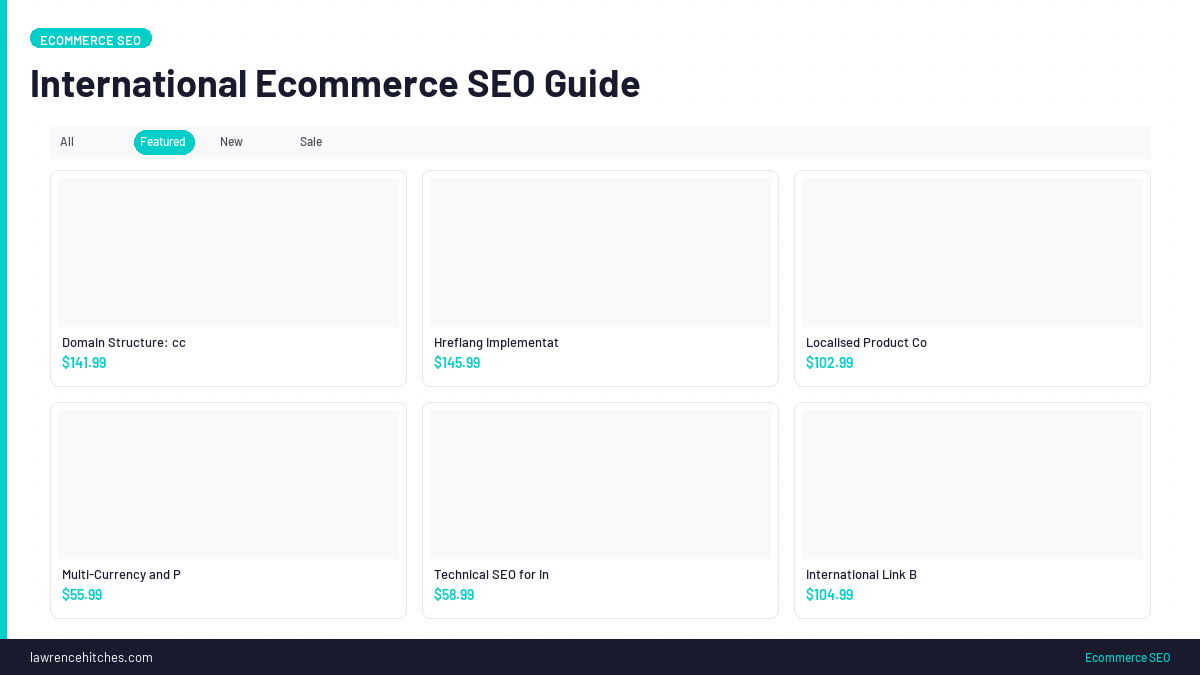Select the Featured filter tab
This screenshot has height=675, width=1200.
pos(164,142)
